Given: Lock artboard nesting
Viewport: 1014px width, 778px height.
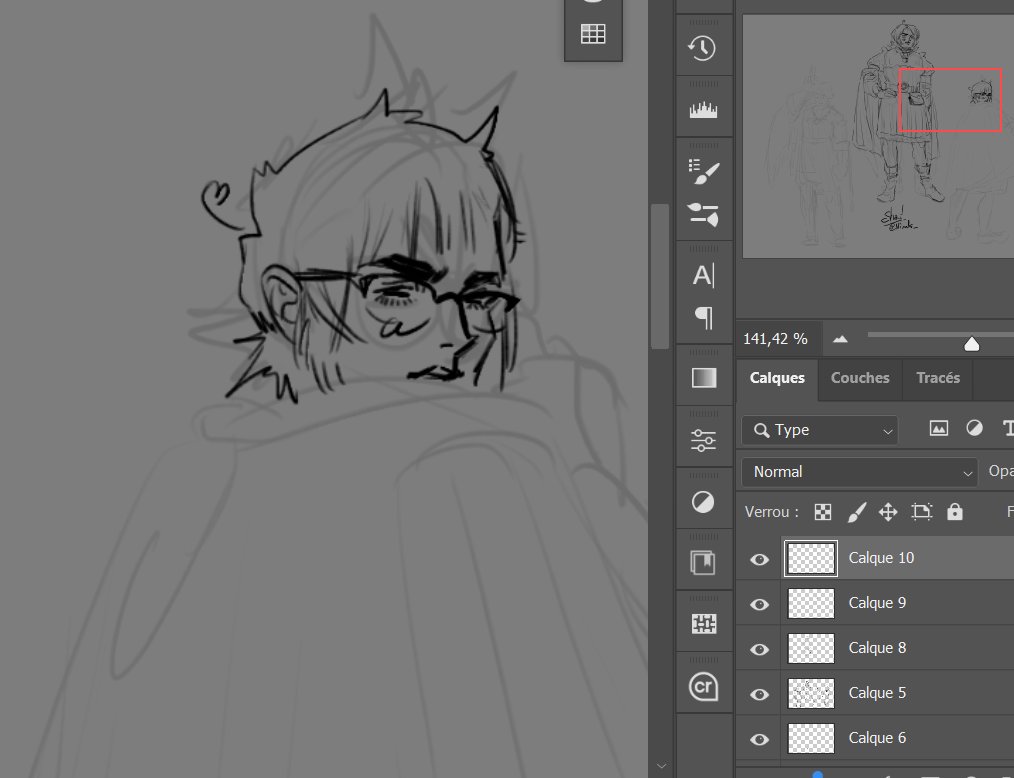Looking at the screenshot, I should (922, 512).
